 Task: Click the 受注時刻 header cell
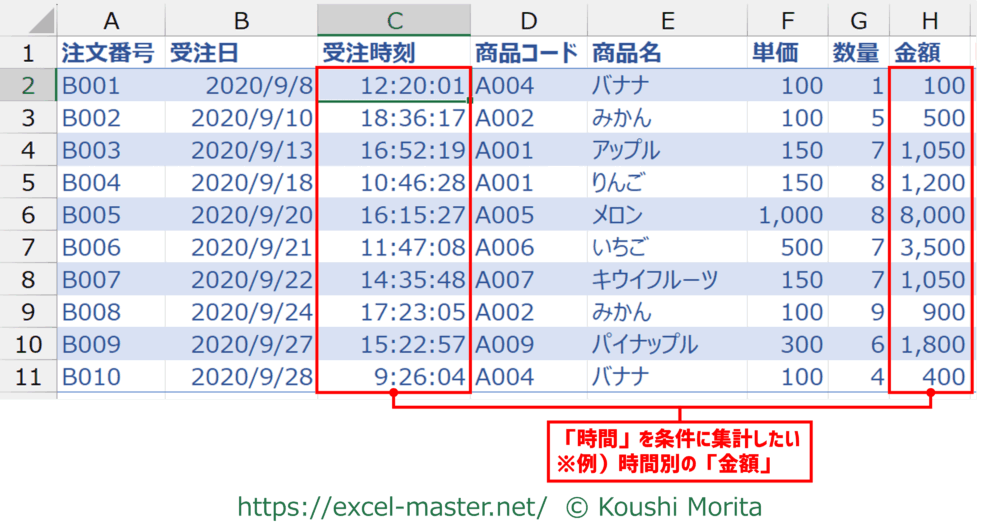point(394,52)
